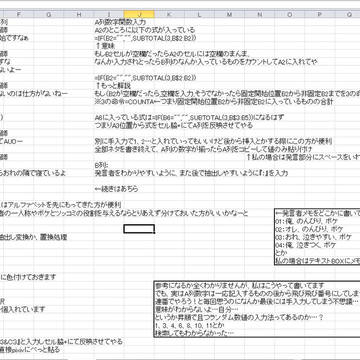Click cell 'A2のところに以下の式が入っている'
The width and height of the screenshot is (360, 360).
pos(144,30)
